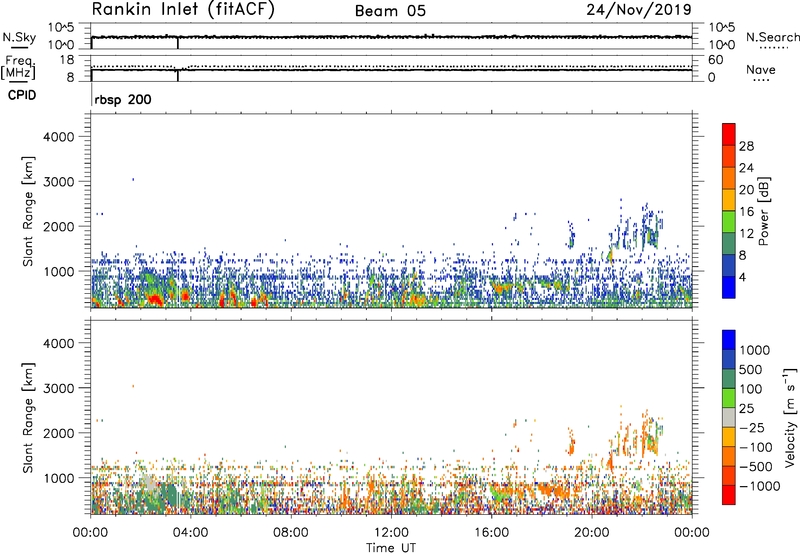Click the 'Time UT' axis label
The image size is (800, 554).
coord(391,548)
